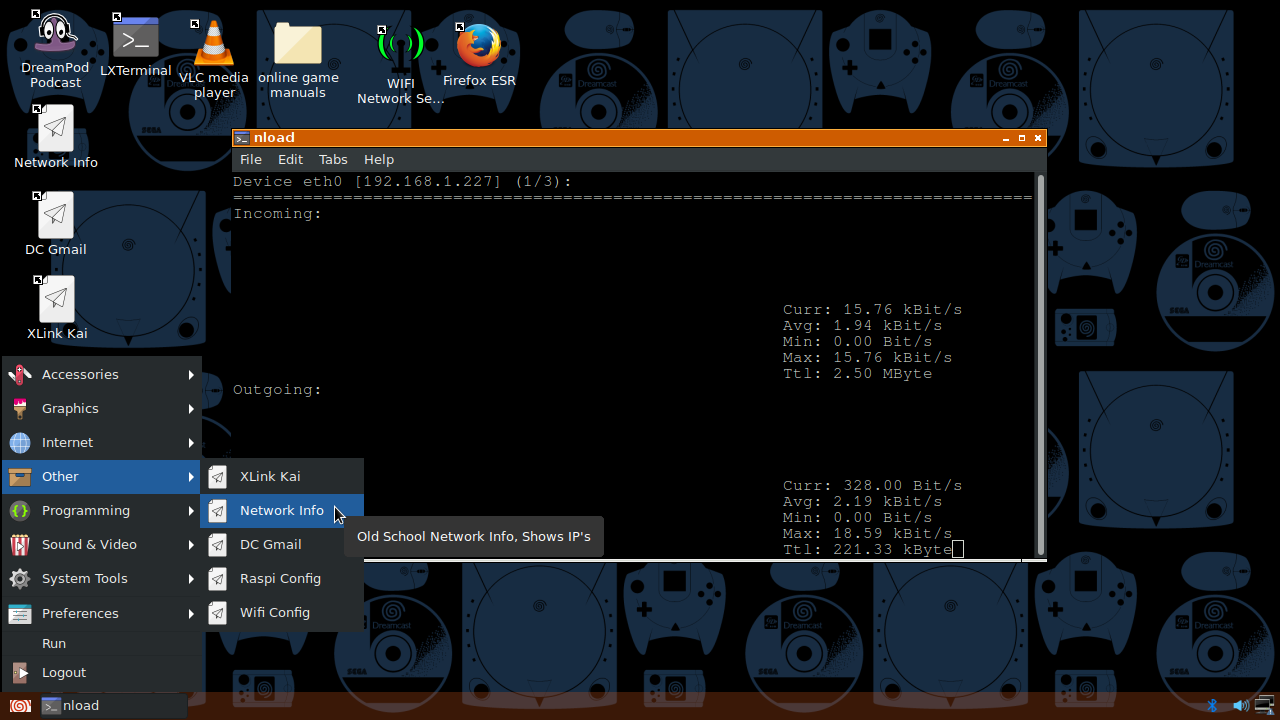Open the volume control tray icon
This screenshot has height=720, width=1280.
tap(1241, 705)
